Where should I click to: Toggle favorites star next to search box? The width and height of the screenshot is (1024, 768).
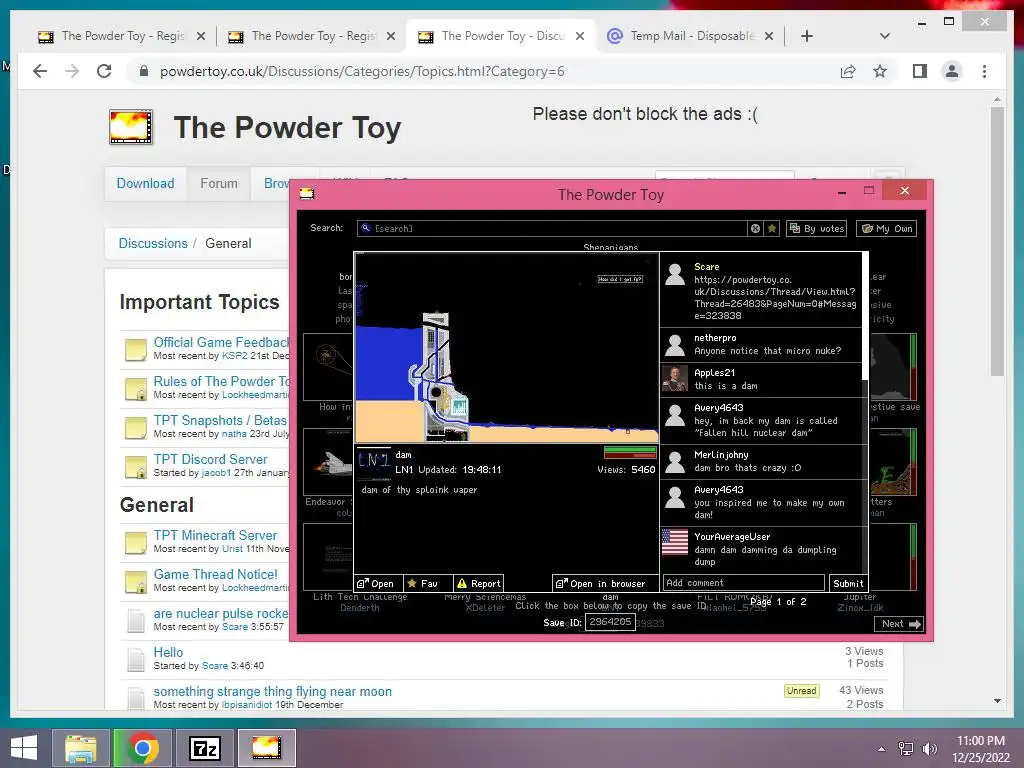772,229
